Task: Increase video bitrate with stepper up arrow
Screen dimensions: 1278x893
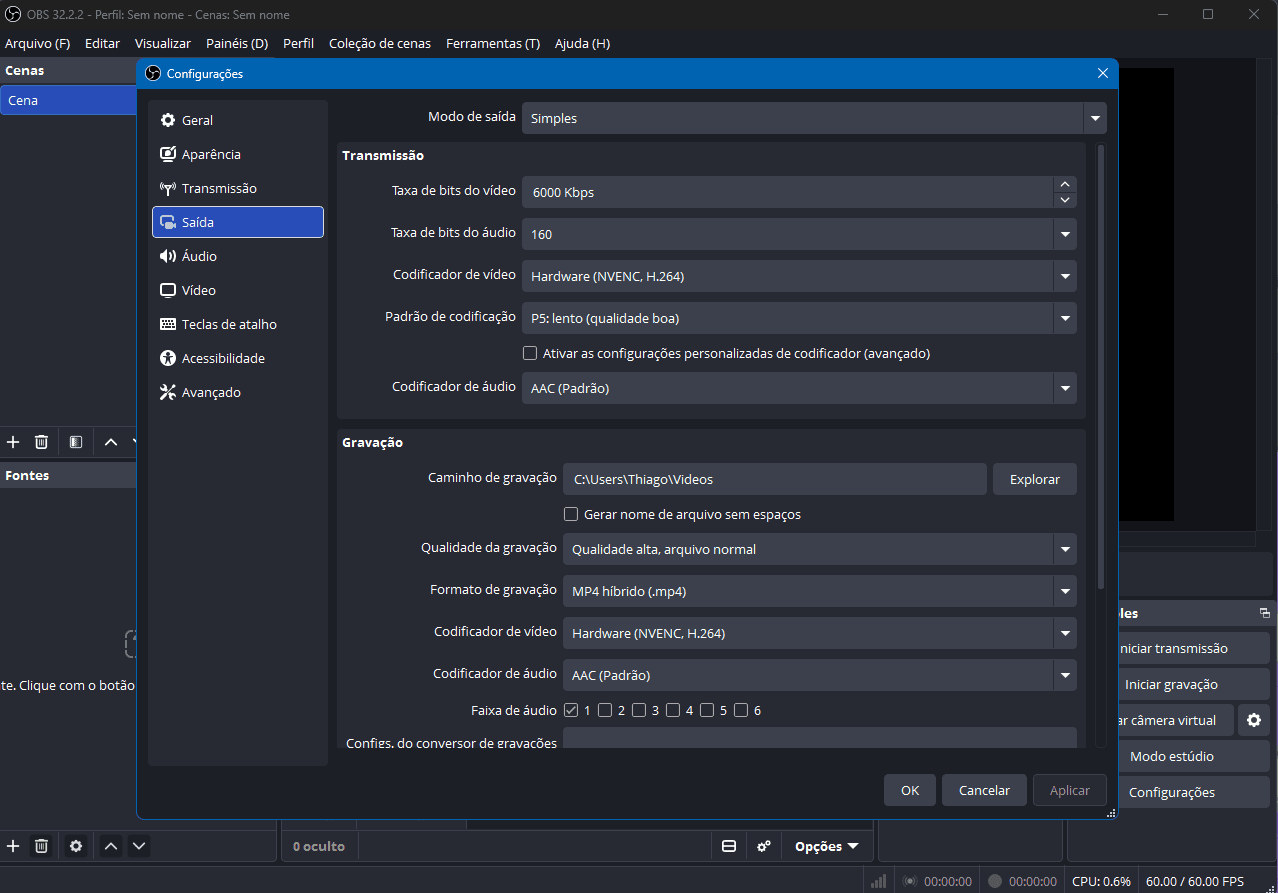Action: pyautogui.click(x=1065, y=184)
